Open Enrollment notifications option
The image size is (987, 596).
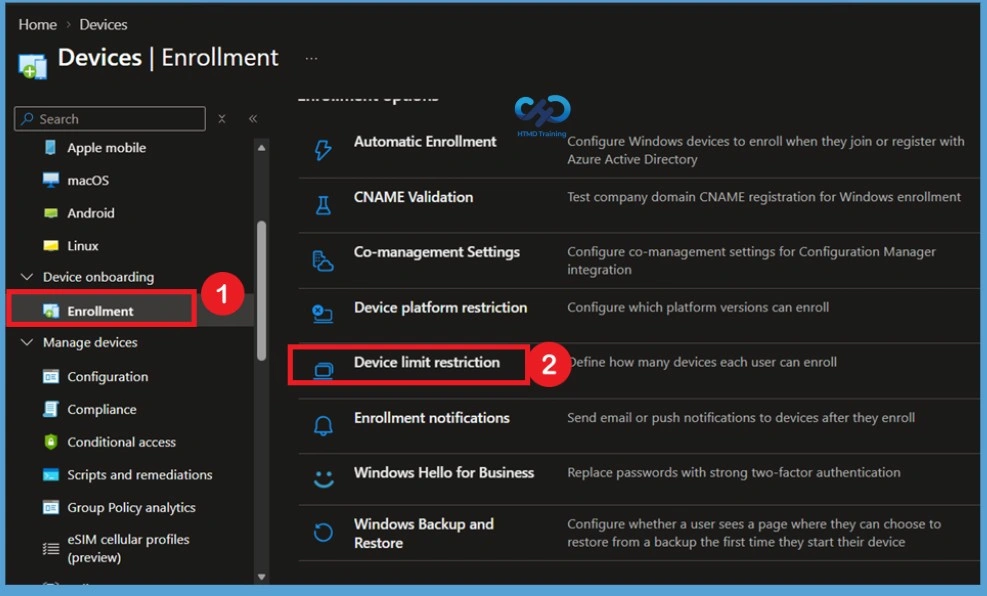(x=431, y=418)
